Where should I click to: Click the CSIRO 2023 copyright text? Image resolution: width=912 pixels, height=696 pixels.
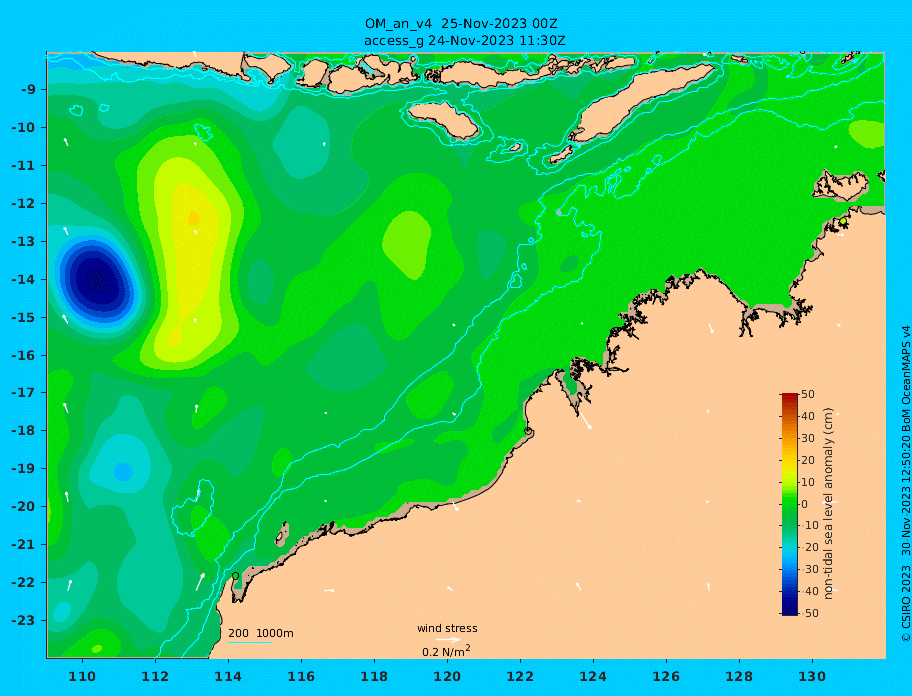coord(905,483)
